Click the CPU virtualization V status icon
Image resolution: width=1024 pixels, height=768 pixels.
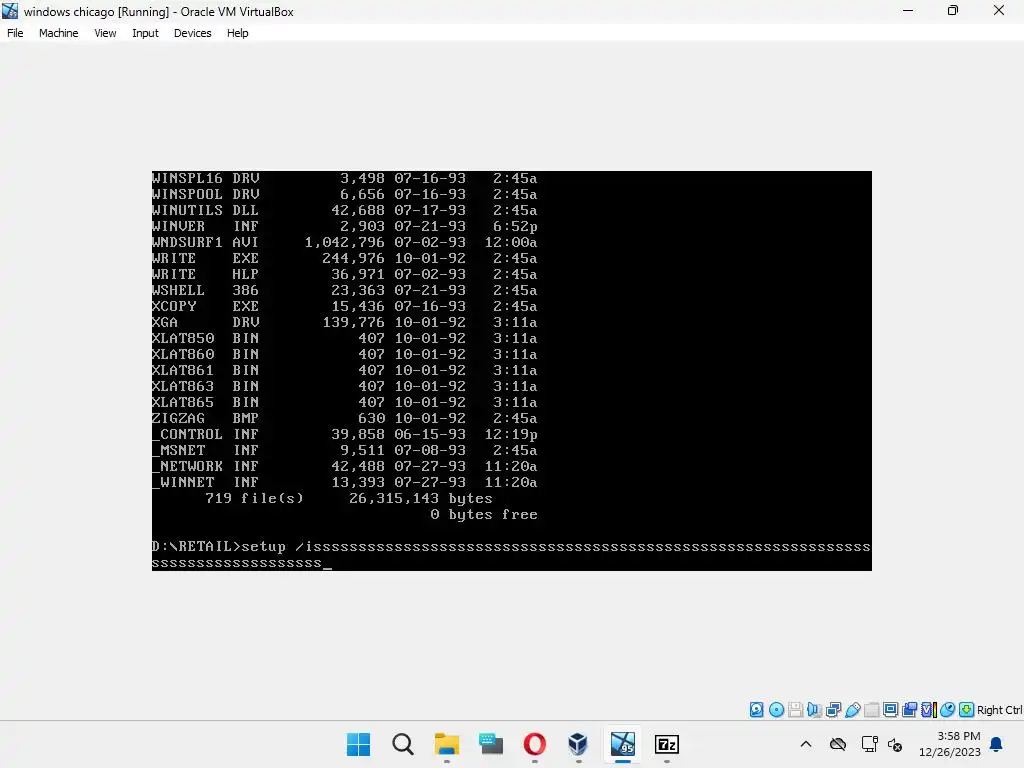(x=929, y=710)
